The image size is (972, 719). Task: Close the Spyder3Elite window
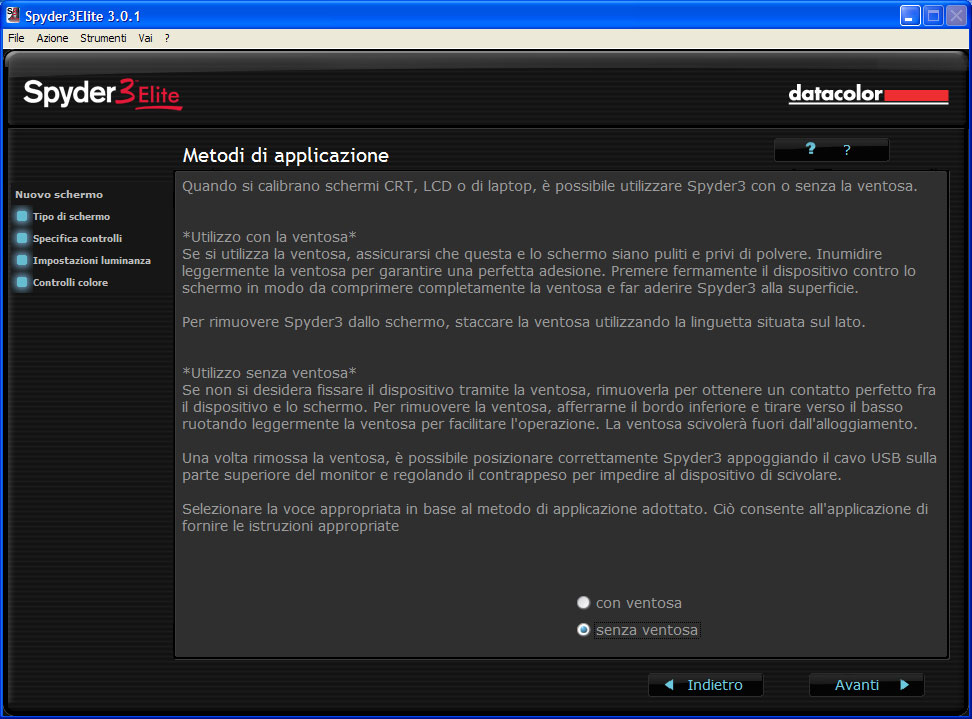[957, 15]
